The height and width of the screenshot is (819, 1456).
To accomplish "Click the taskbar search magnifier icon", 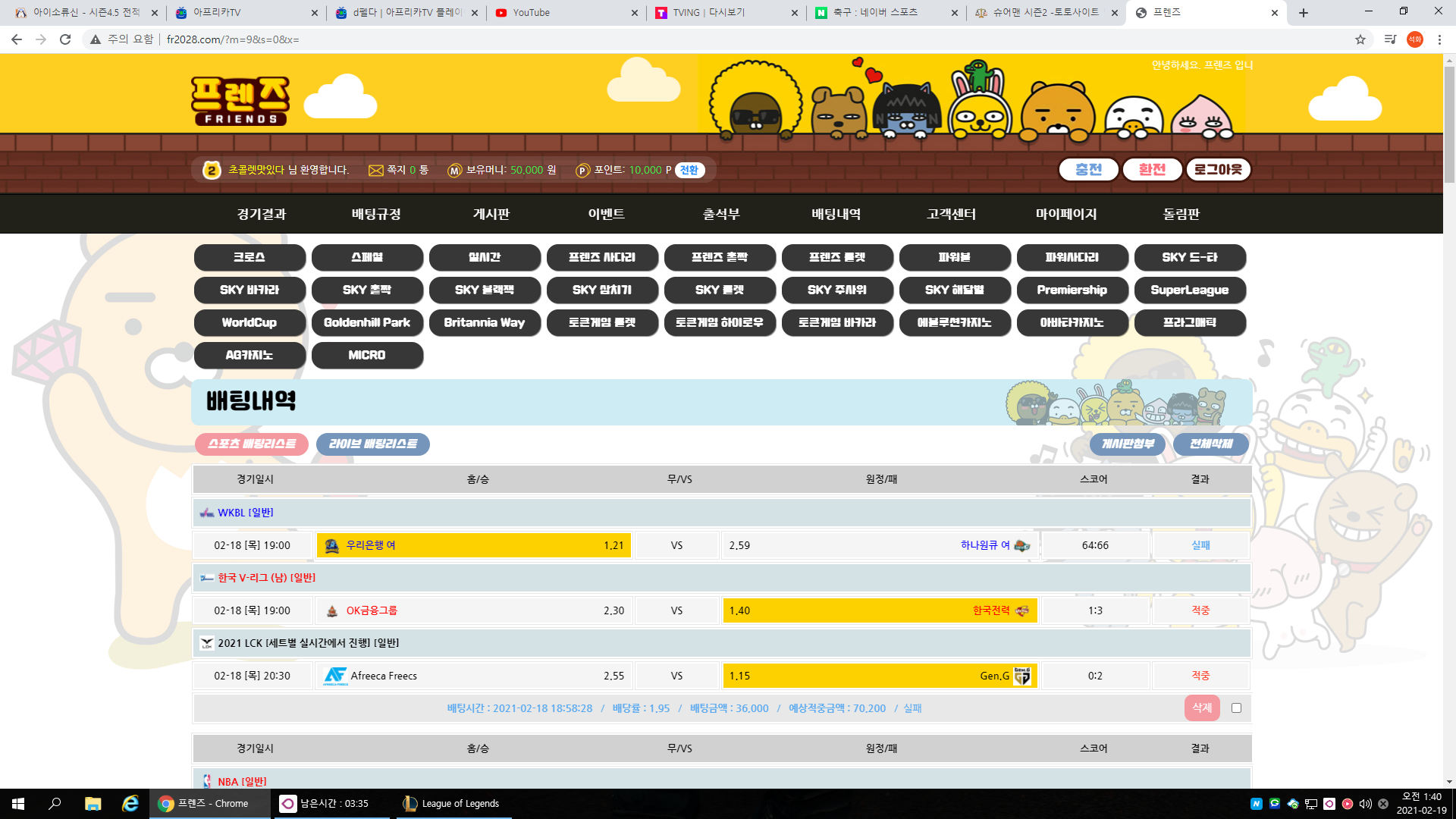I will click(x=55, y=804).
